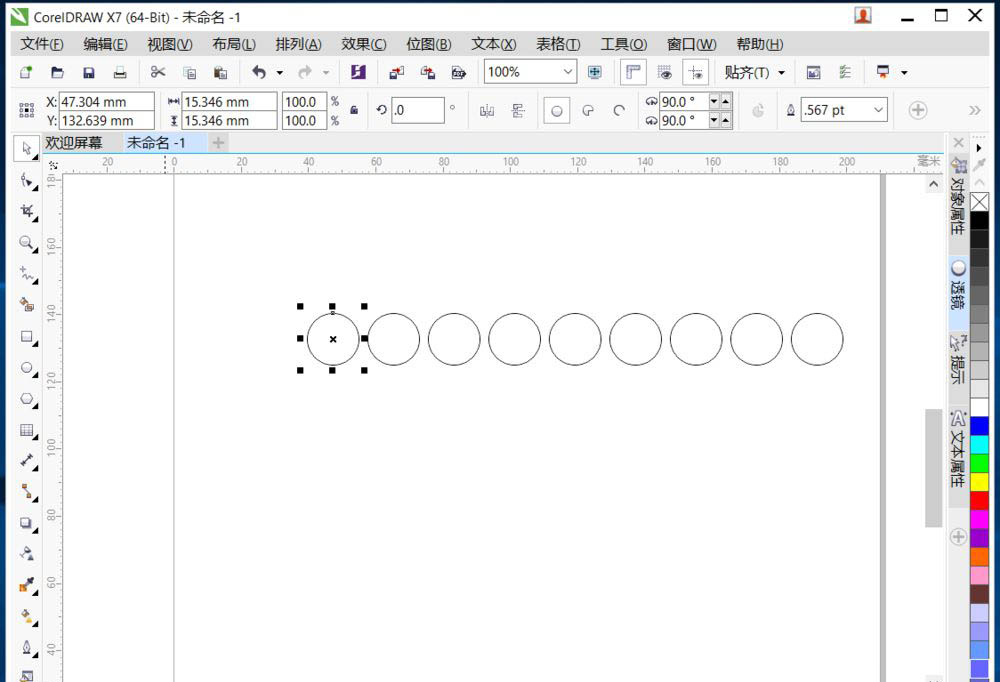Select the Ellipse tool in toolbox
1000x682 pixels.
(x=27, y=368)
